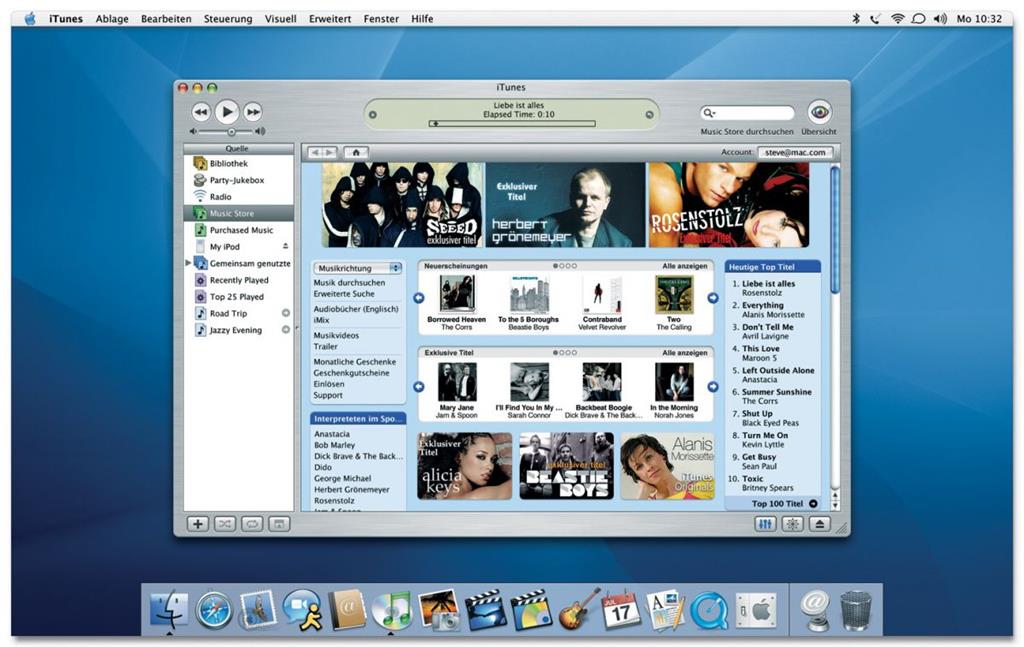Image resolution: width=1024 pixels, height=647 pixels.
Task: Click the Geschenkgutscheine link
Action: 351,373
